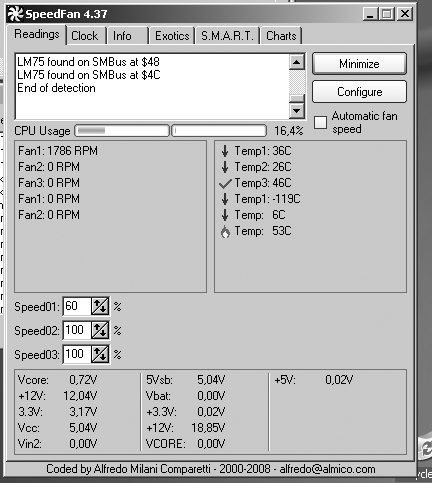Enable the Automatic fan speed checkbox
432x483 pixels.
tap(320, 122)
